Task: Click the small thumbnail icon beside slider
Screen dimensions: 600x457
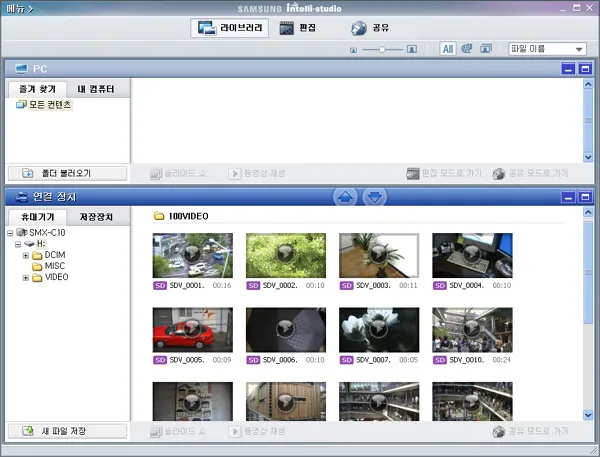Action: [x=353, y=49]
